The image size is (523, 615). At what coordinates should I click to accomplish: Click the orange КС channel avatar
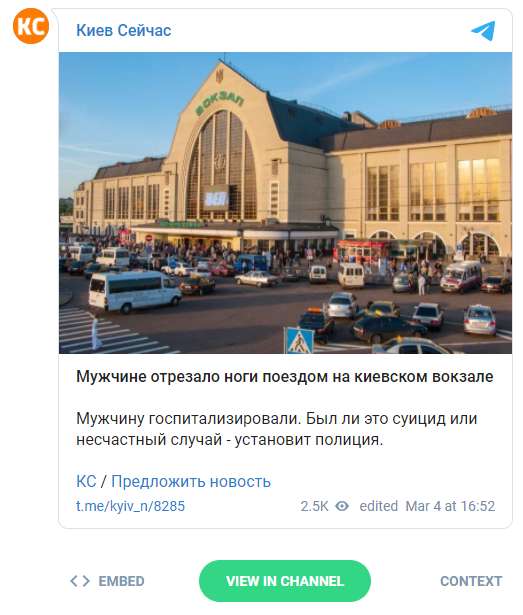(31, 26)
